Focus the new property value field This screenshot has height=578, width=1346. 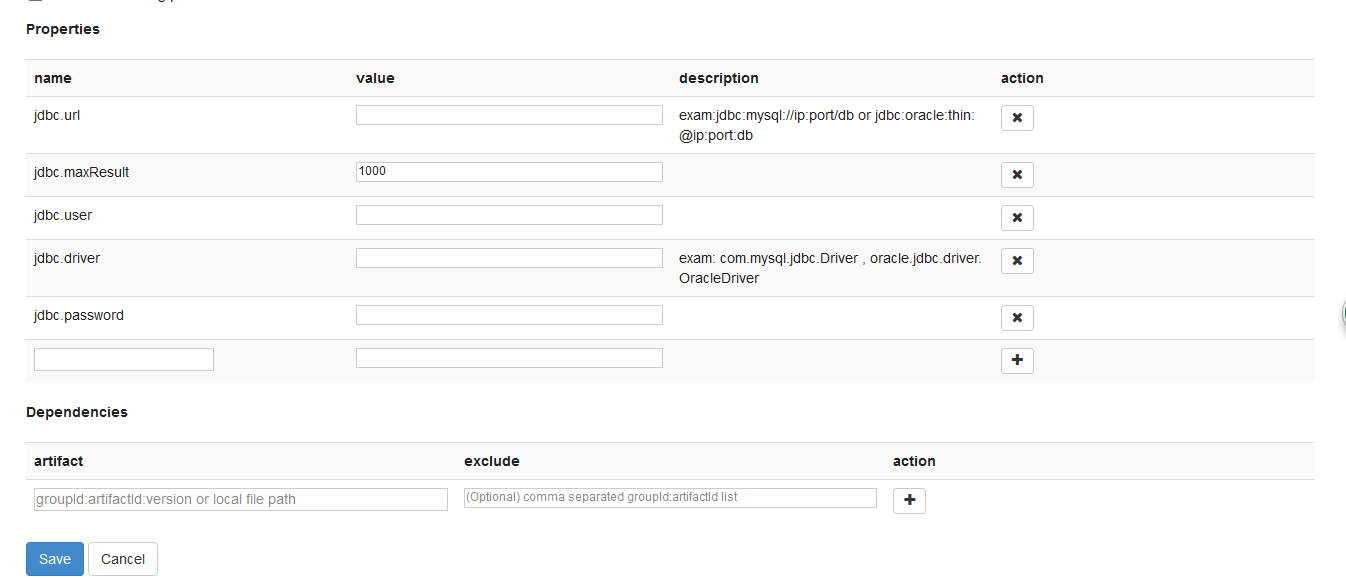(x=509, y=358)
